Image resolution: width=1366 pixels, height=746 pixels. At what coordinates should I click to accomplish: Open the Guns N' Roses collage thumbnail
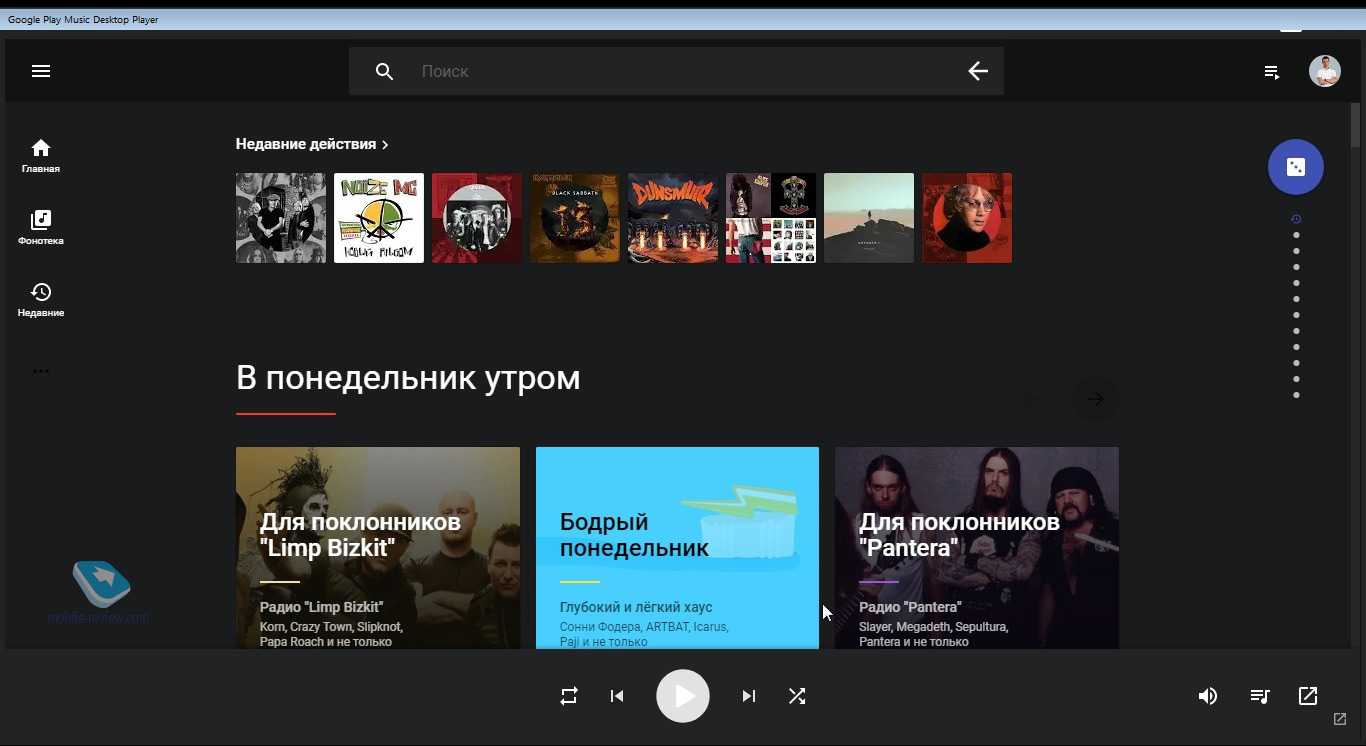pos(771,218)
